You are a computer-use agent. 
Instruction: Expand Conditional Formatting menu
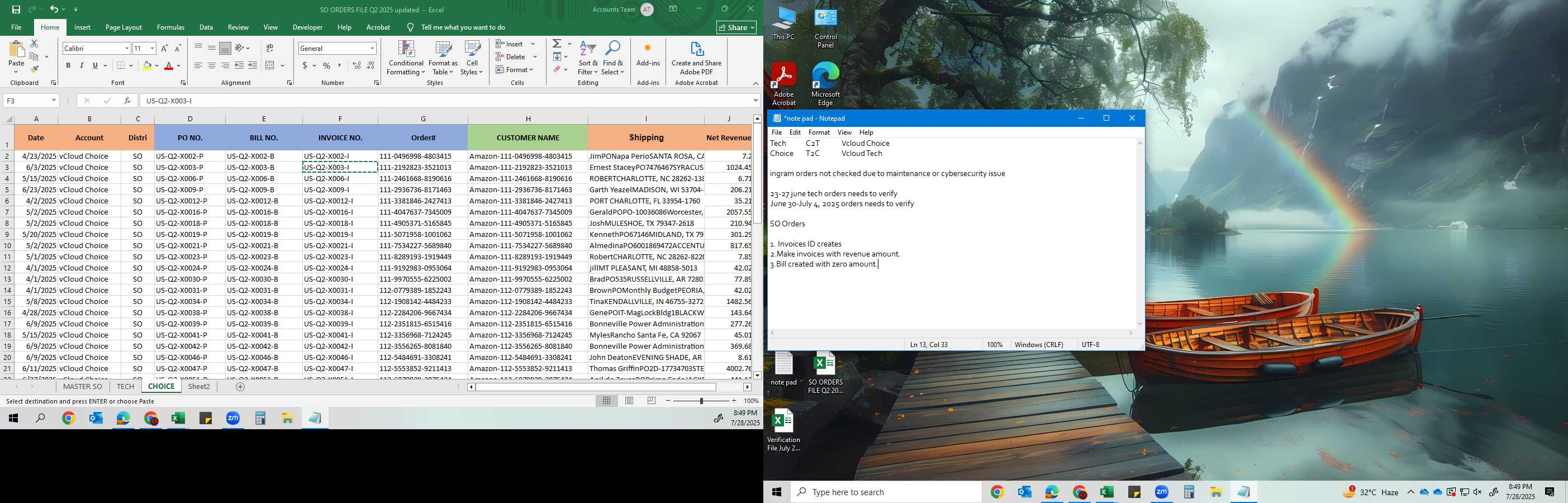click(x=406, y=59)
